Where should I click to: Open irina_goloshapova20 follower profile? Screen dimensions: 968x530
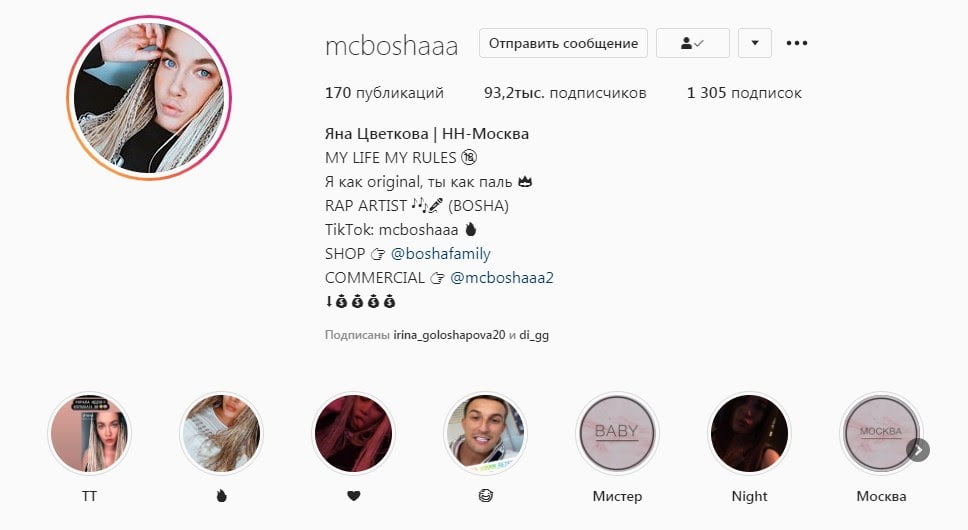(449, 335)
